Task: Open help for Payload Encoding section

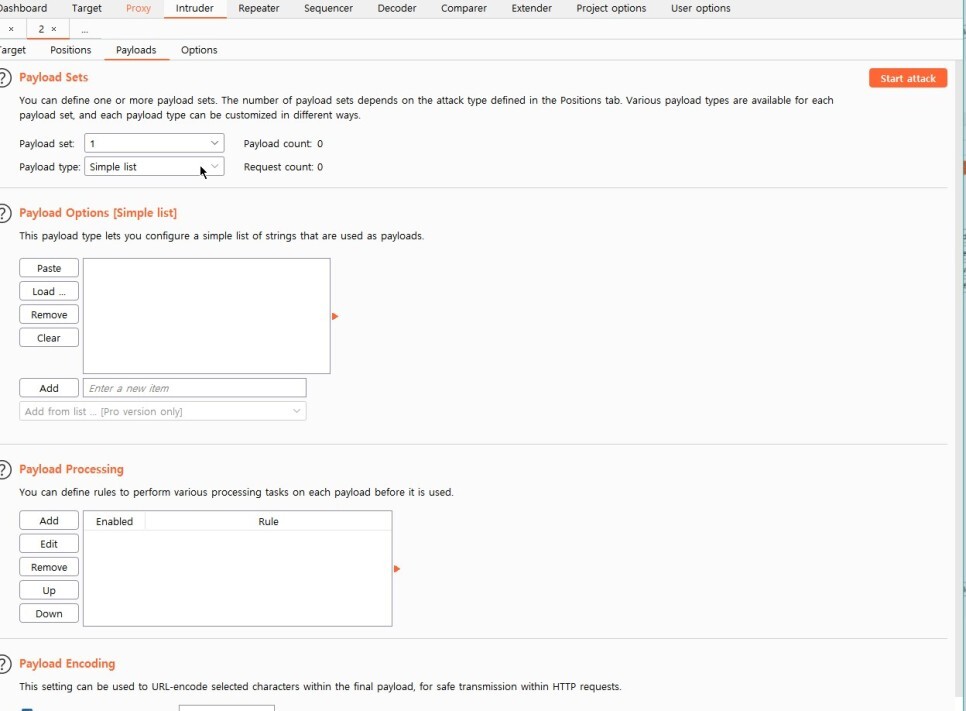Action: (4, 664)
